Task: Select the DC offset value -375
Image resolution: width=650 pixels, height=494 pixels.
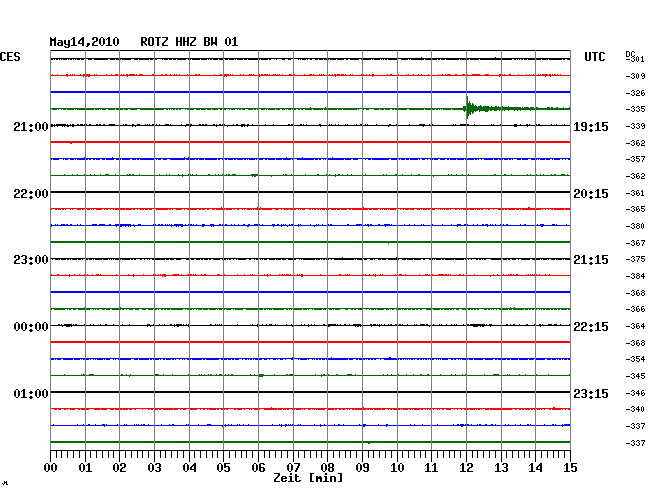Action: pos(635,259)
